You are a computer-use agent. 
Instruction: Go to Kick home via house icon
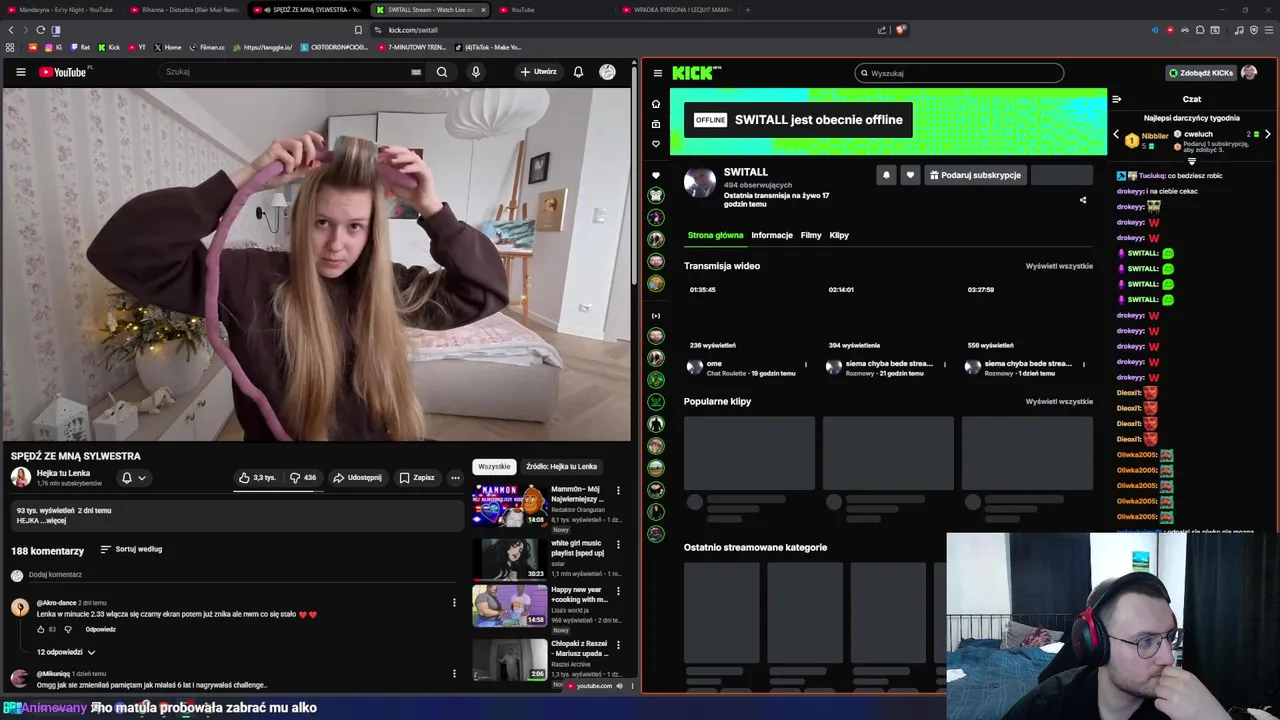(x=656, y=104)
